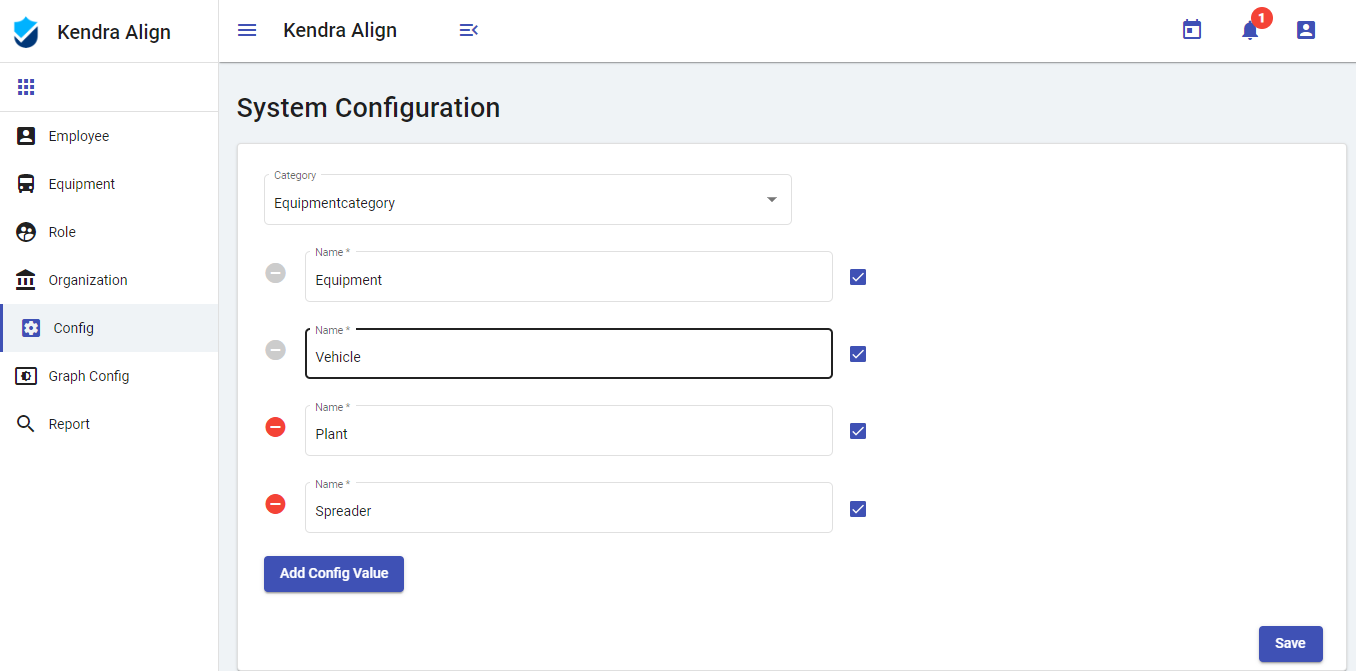
Task: Click disabled remove icon beside Vehicle
Action: click(x=275, y=350)
